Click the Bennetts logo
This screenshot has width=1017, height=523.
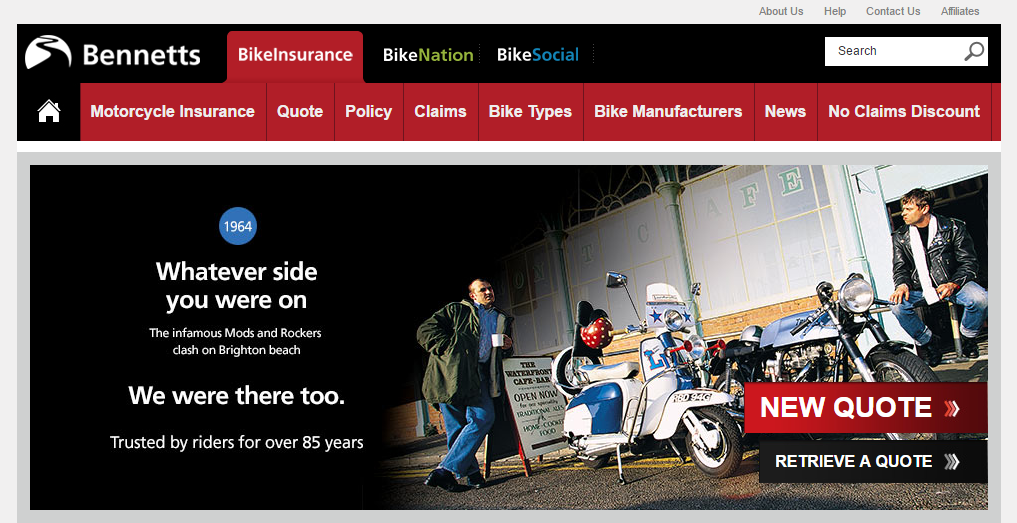113,53
